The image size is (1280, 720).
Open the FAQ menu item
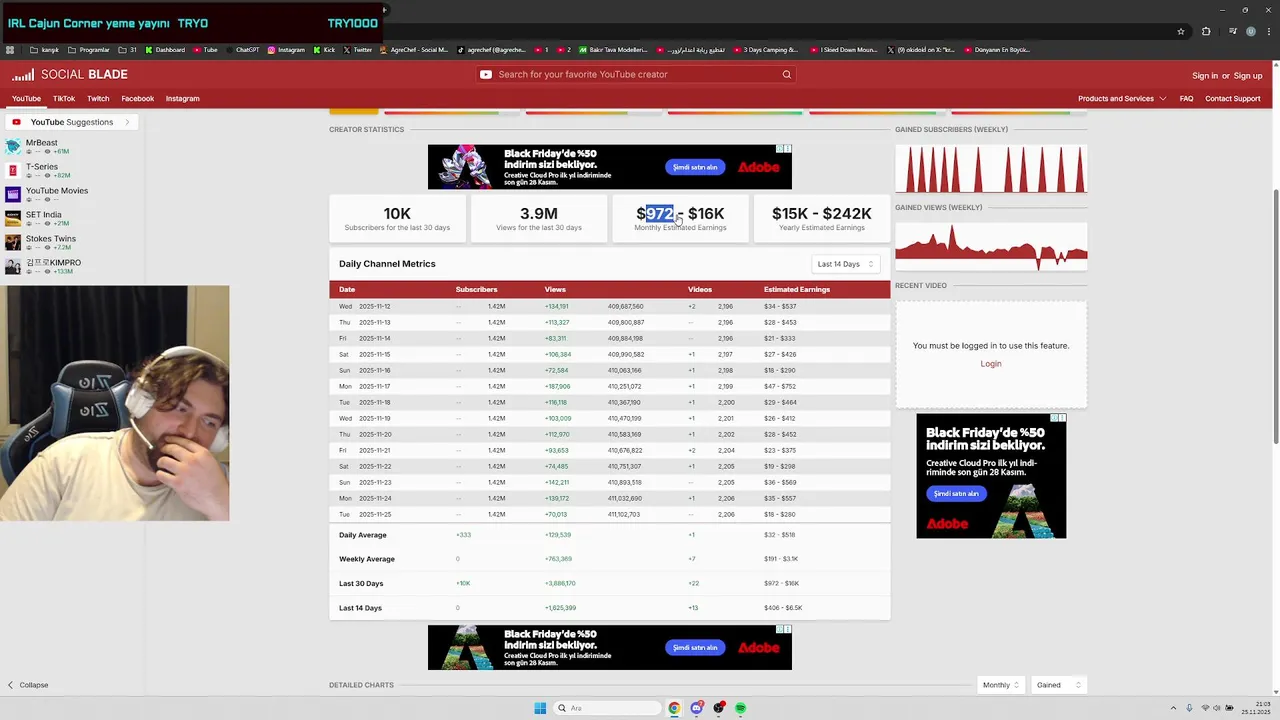click(1186, 99)
